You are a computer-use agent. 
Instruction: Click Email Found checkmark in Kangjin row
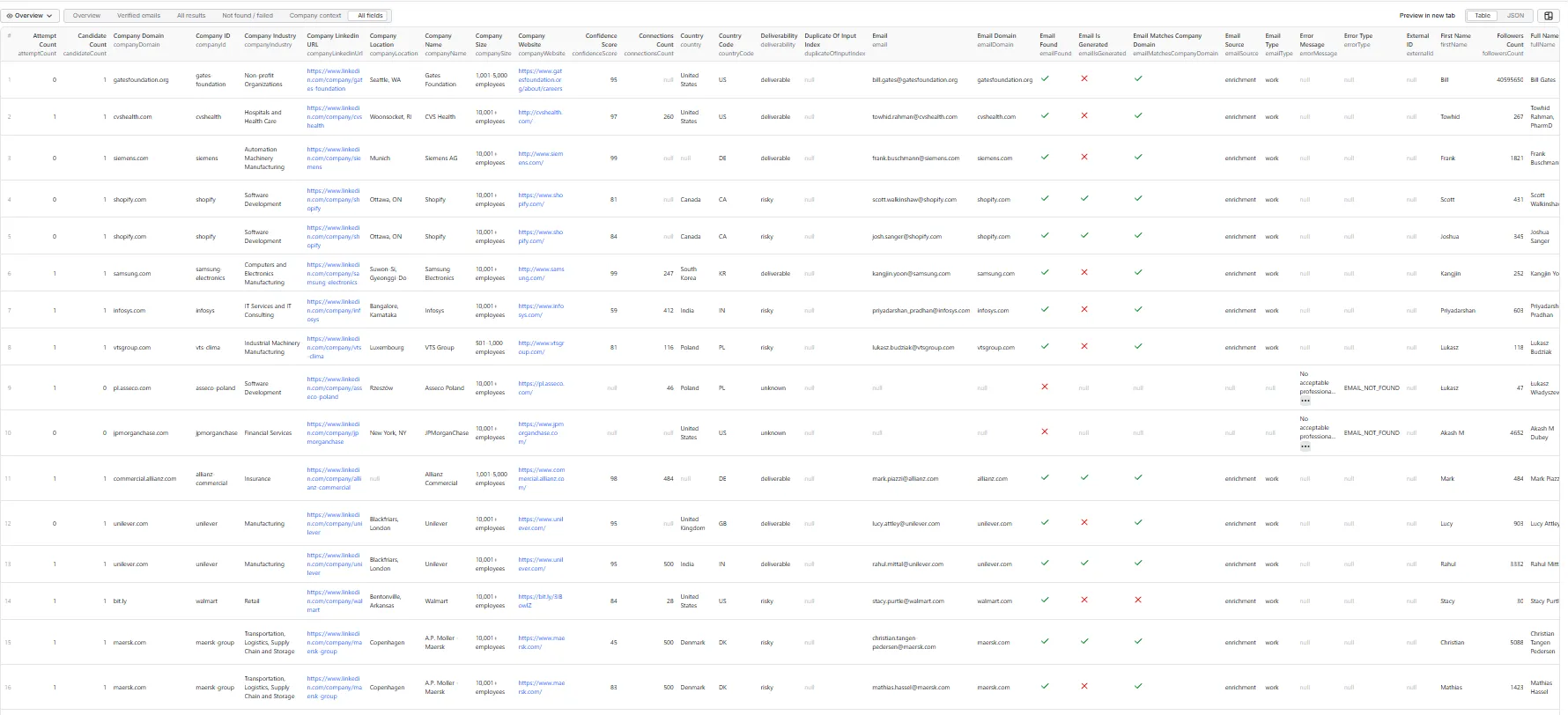[1045, 272]
